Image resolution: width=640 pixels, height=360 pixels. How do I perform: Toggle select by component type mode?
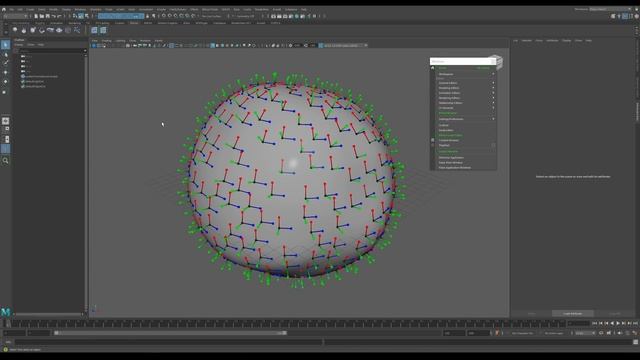tap(87, 16)
